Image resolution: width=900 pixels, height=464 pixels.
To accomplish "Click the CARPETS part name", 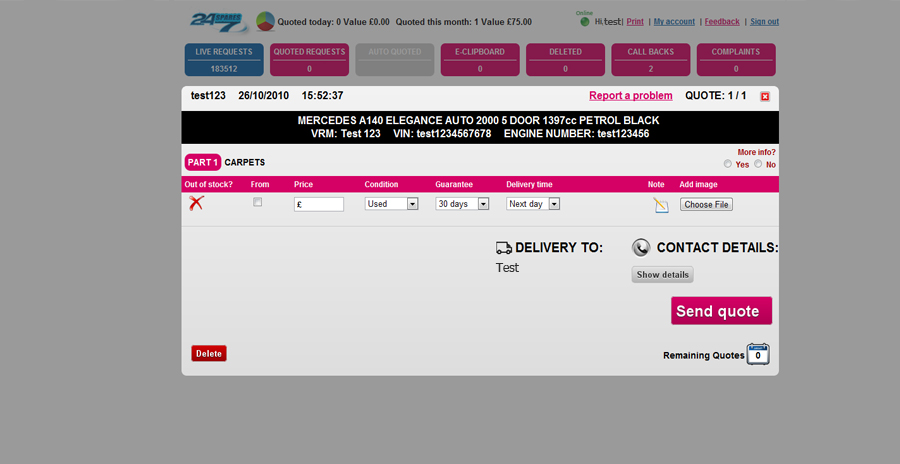I will click(x=245, y=163).
